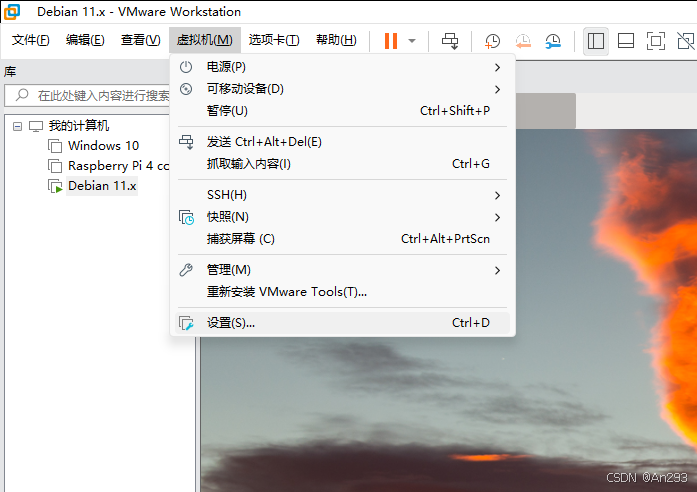
Task: Choose 捕获屏幕 (C) menu entry
Action: 342,239
